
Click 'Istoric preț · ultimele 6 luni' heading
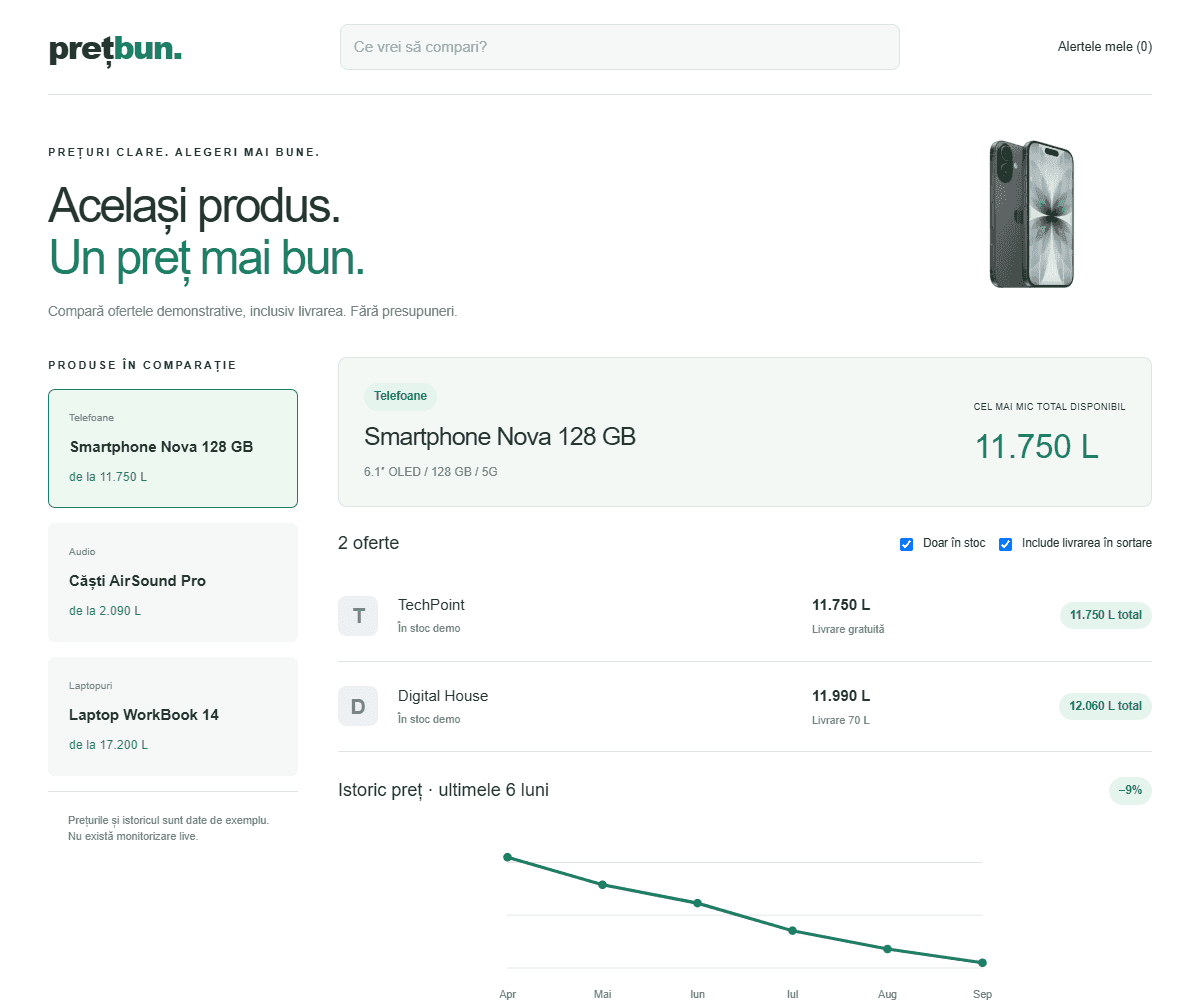[443, 790]
